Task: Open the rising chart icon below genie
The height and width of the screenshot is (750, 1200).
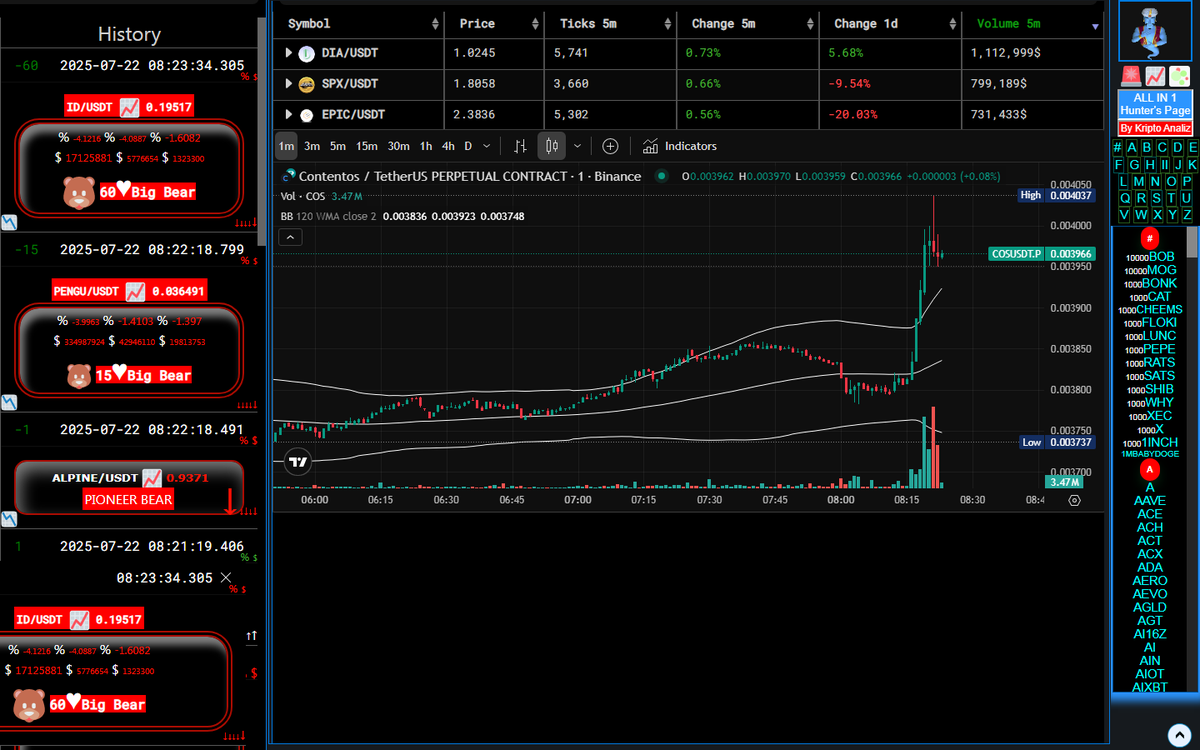Action: (1154, 76)
